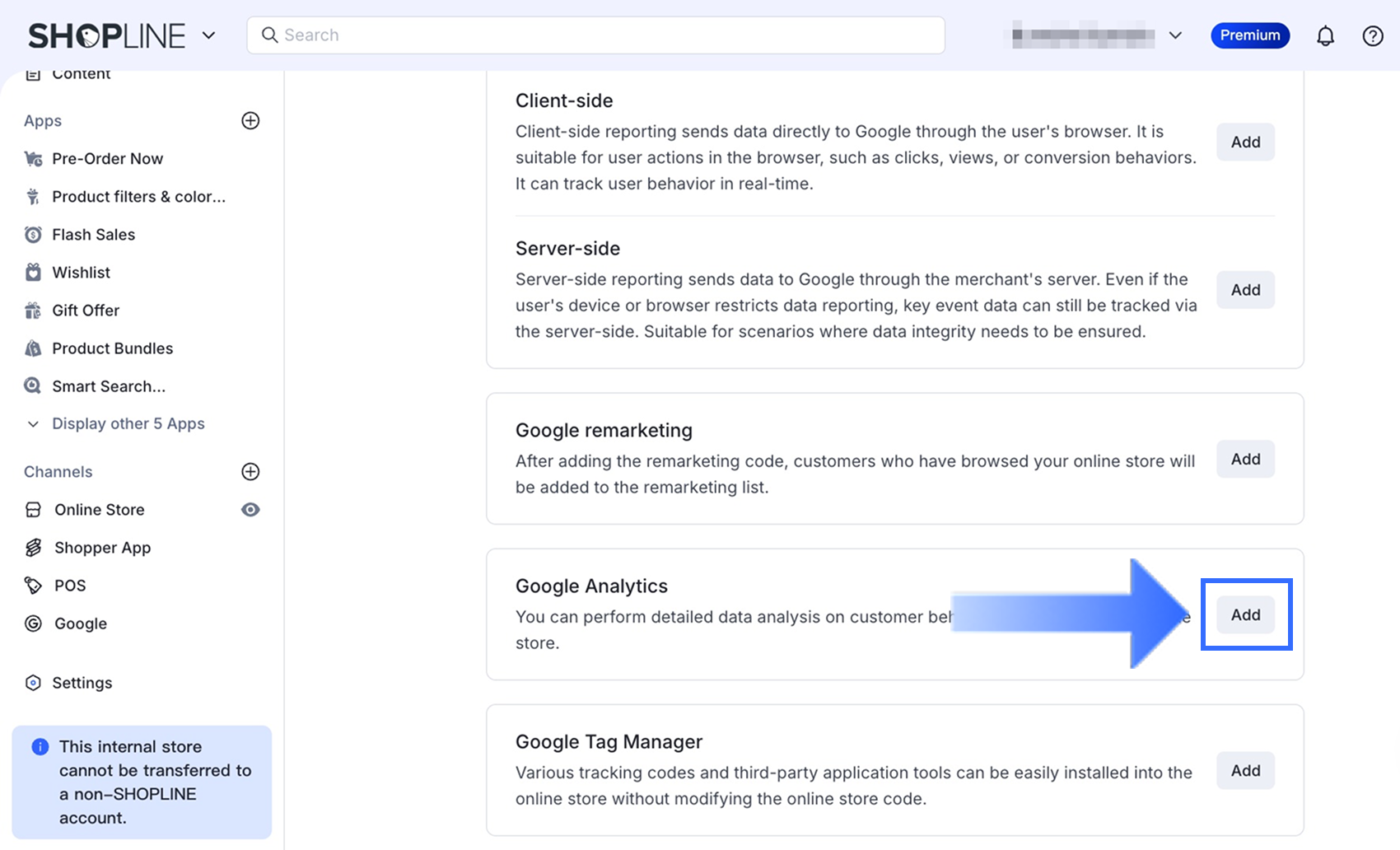Open the SHOPLINE logo dropdown chevron
Viewport: 1400px width, 850px height.
pyautogui.click(x=209, y=35)
